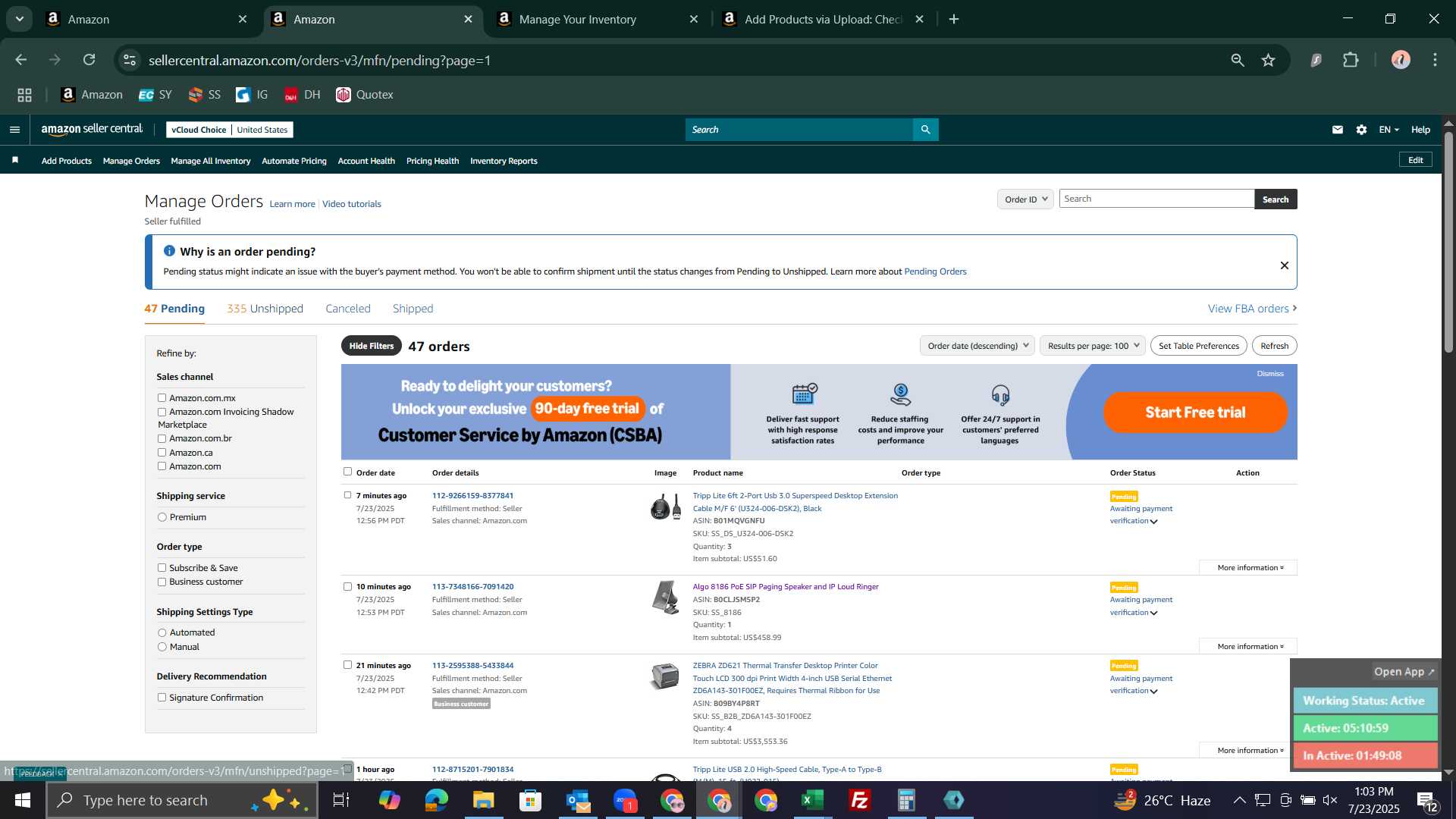Open the Seller Central hamburger menu
The image size is (1456, 819).
[14, 130]
